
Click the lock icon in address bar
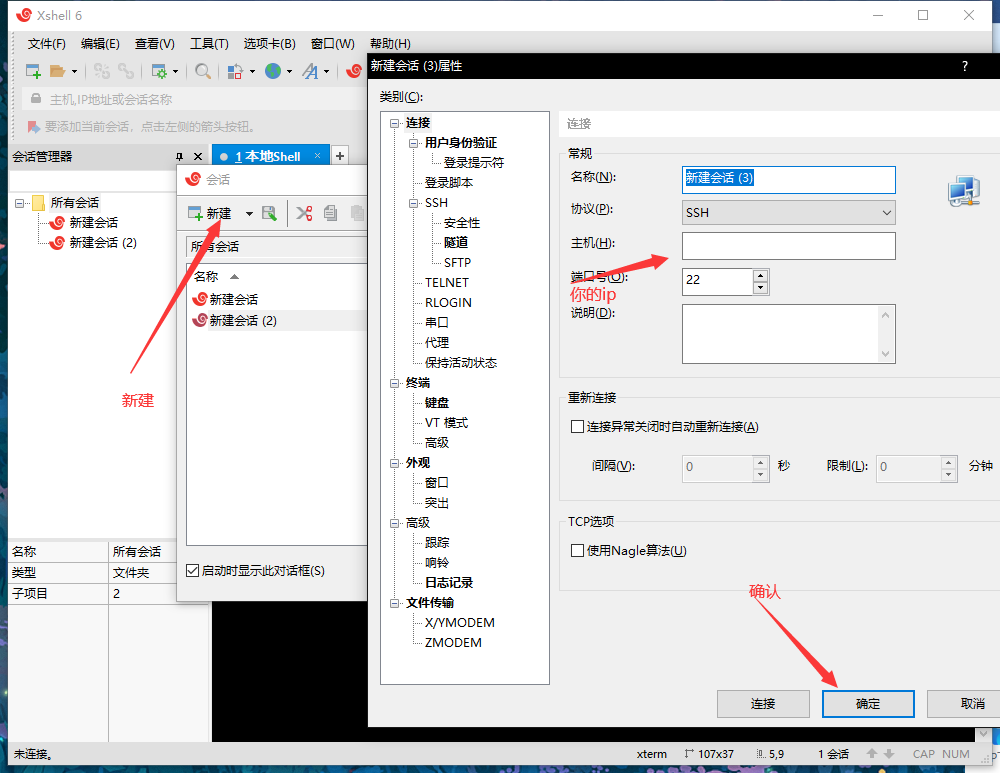coord(36,99)
